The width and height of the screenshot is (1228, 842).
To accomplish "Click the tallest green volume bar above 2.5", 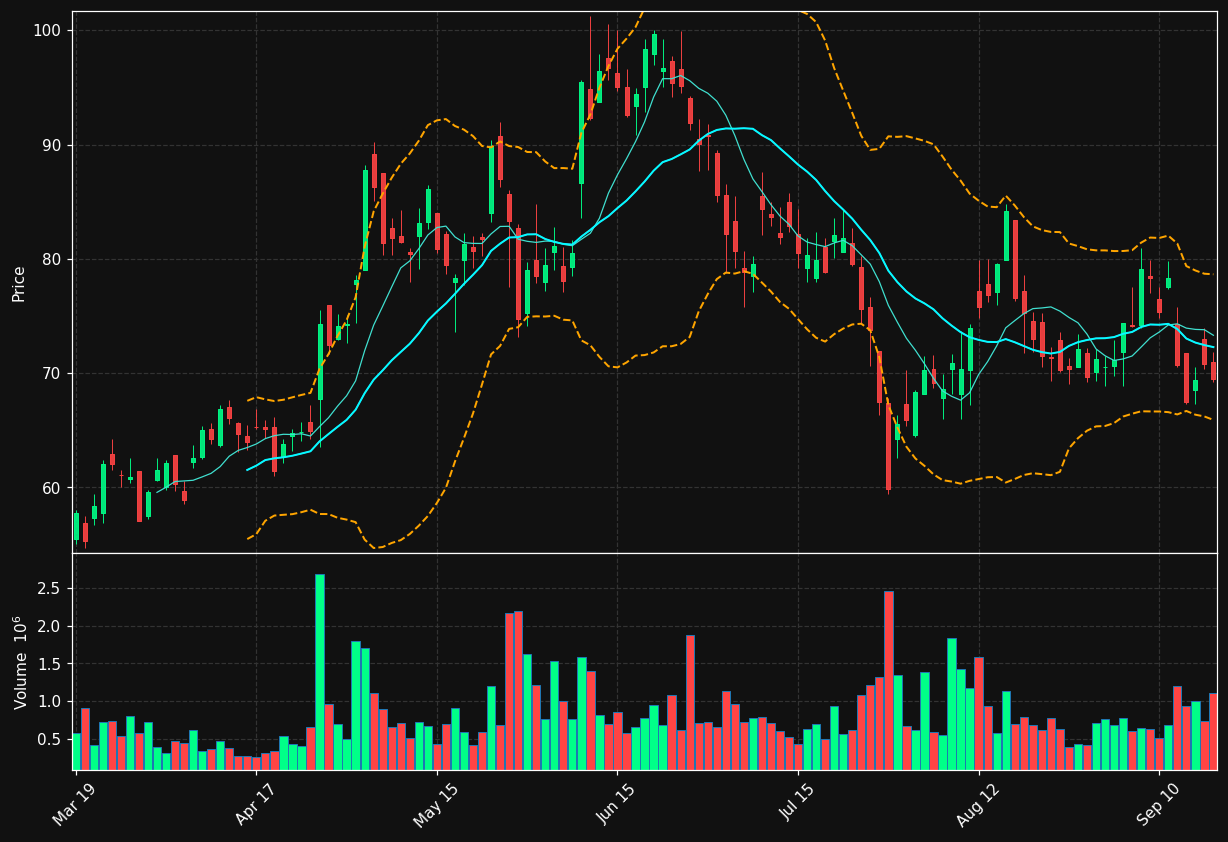I will coord(320,672).
